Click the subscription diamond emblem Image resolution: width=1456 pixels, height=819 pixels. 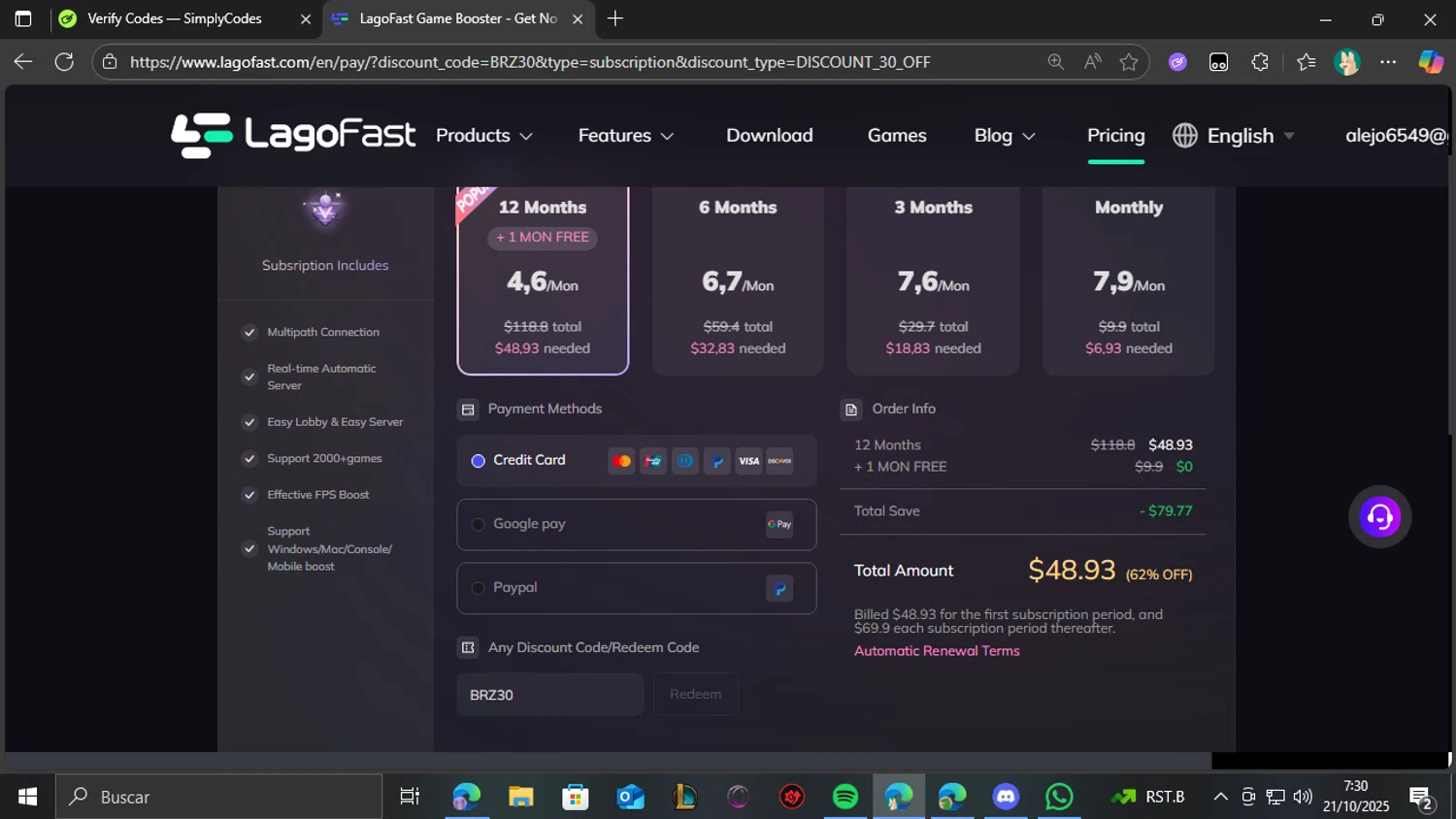pos(325,209)
